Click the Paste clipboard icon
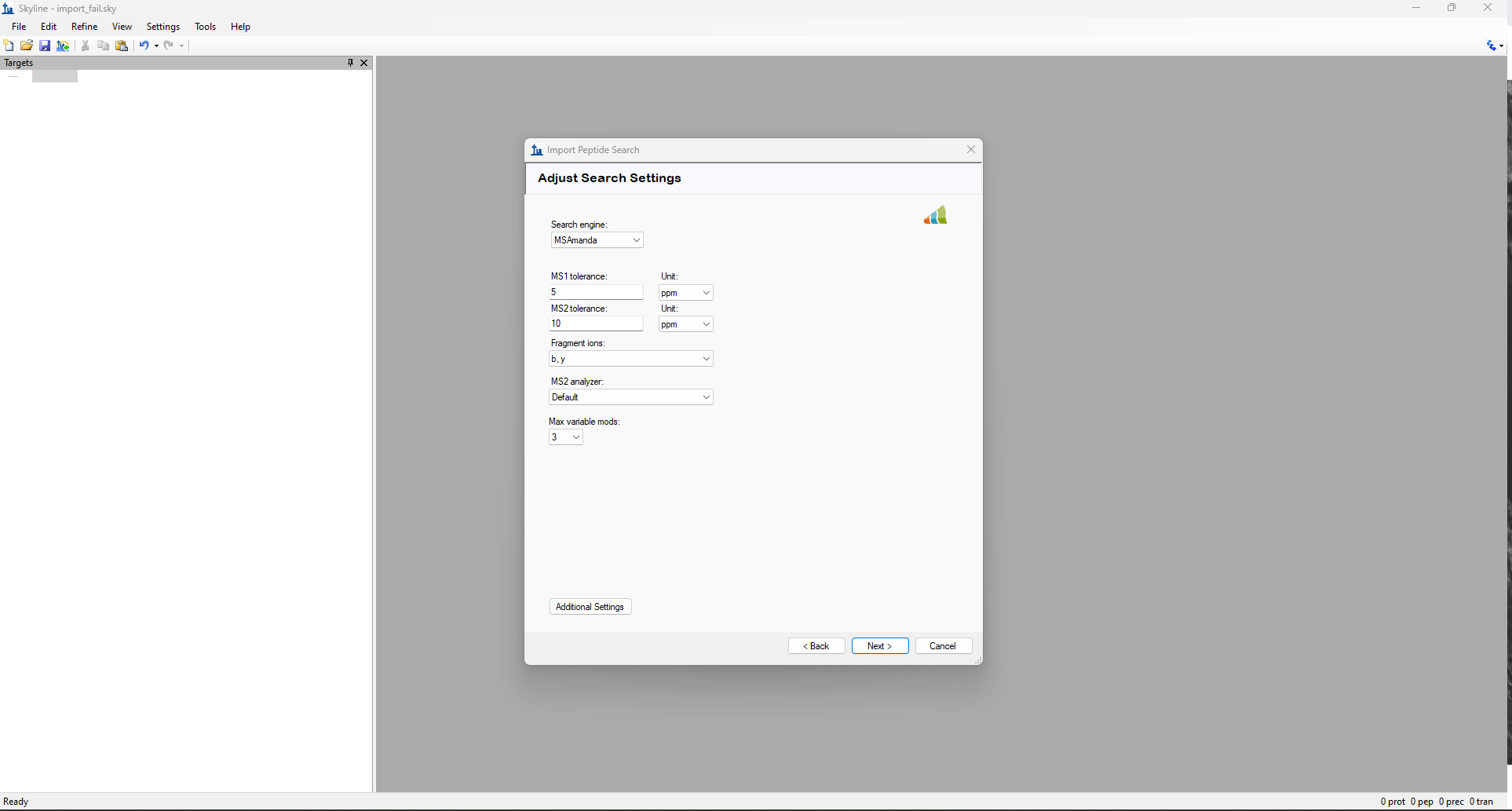 122,46
